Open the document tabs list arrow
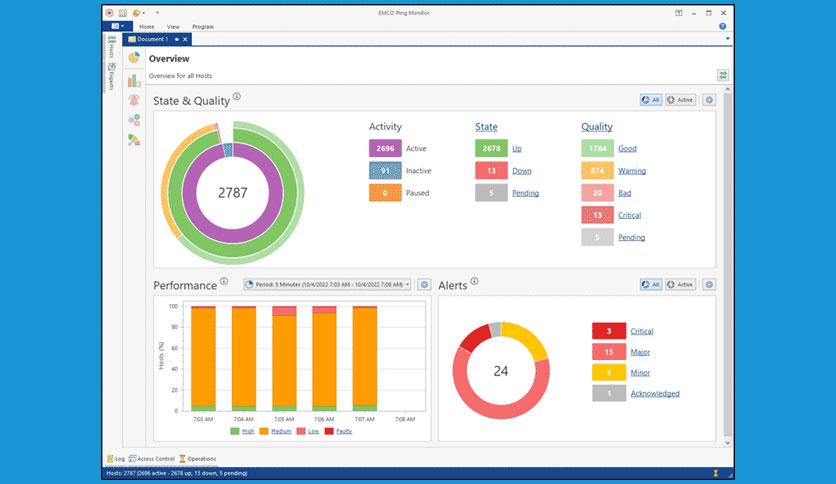Image resolution: width=836 pixels, height=484 pixels. tap(728, 39)
